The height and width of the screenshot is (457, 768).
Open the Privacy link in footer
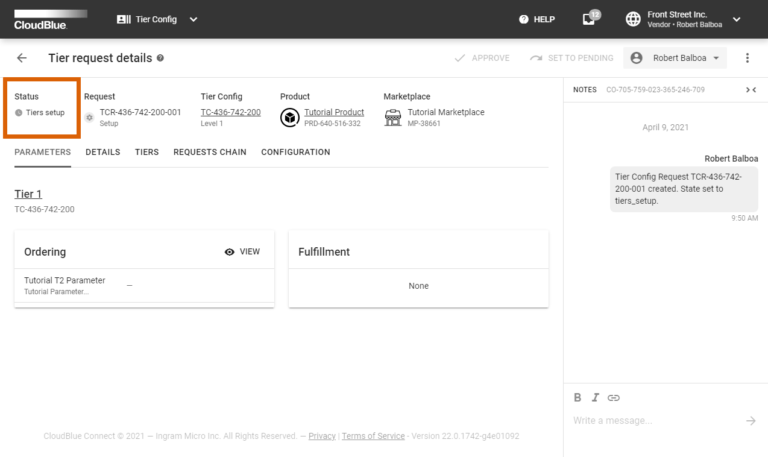tap(322, 436)
